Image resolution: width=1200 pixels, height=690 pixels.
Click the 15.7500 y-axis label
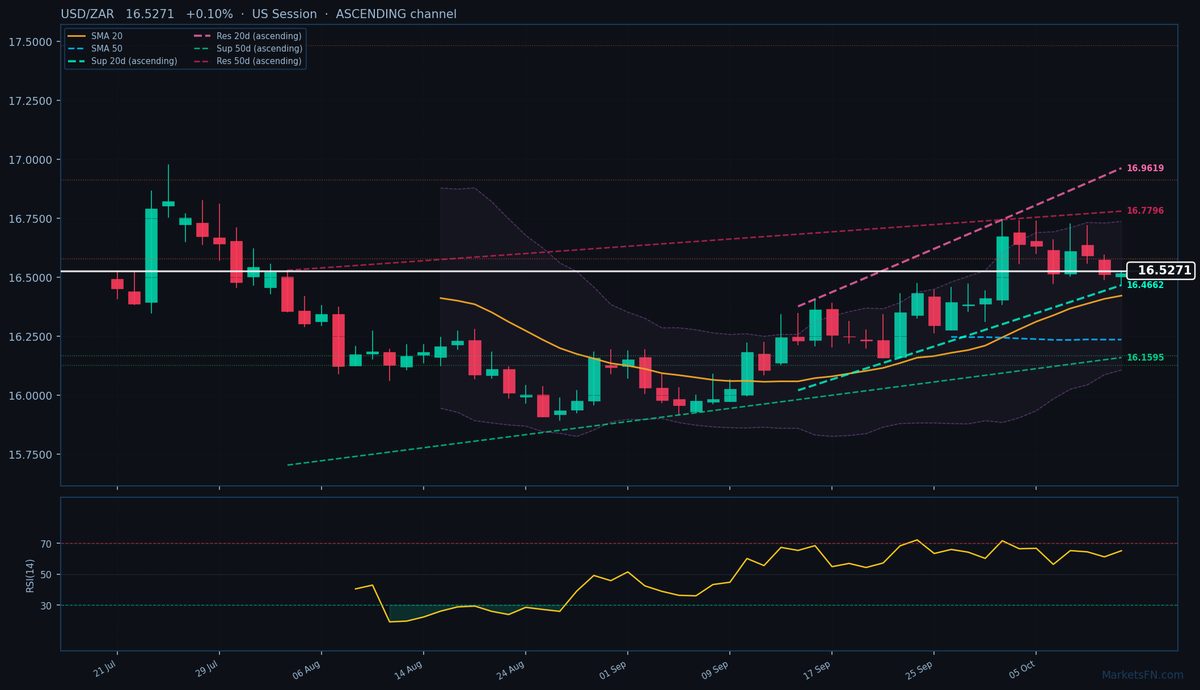click(x=30, y=455)
